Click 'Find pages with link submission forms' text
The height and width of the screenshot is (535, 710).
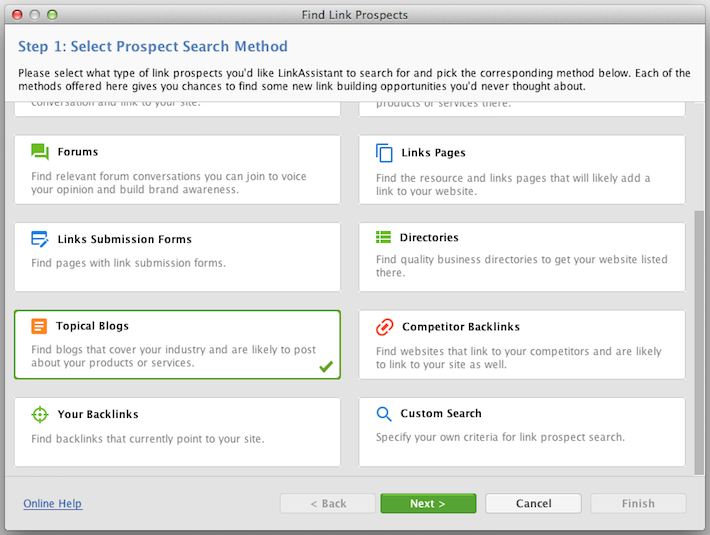pos(129,263)
